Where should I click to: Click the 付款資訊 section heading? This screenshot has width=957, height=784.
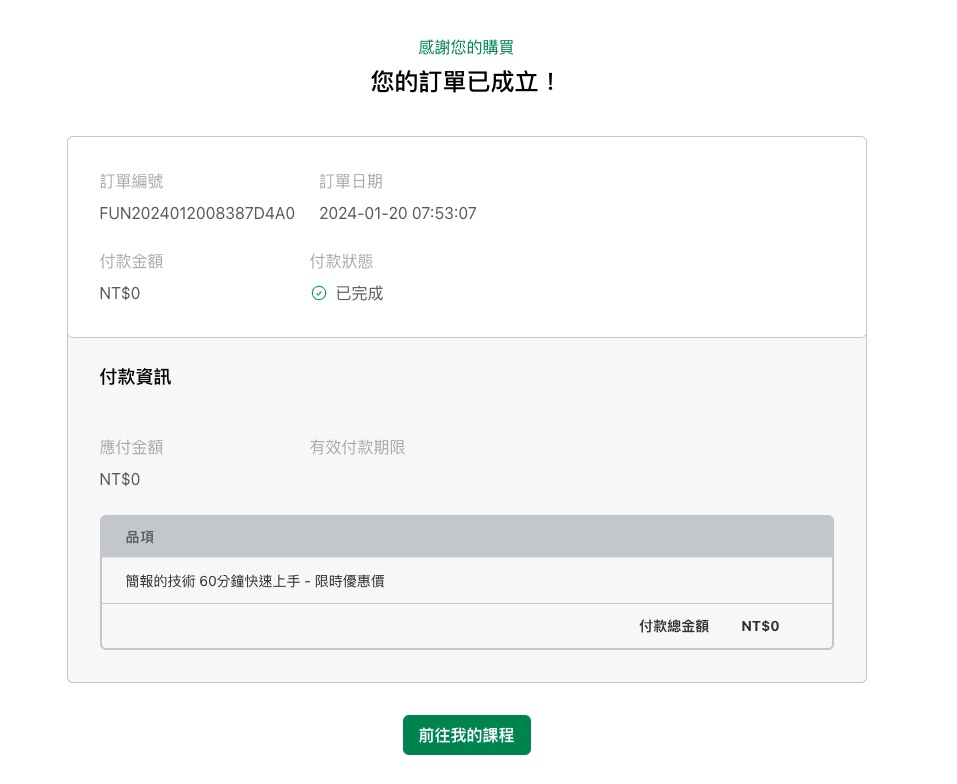click(135, 377)
